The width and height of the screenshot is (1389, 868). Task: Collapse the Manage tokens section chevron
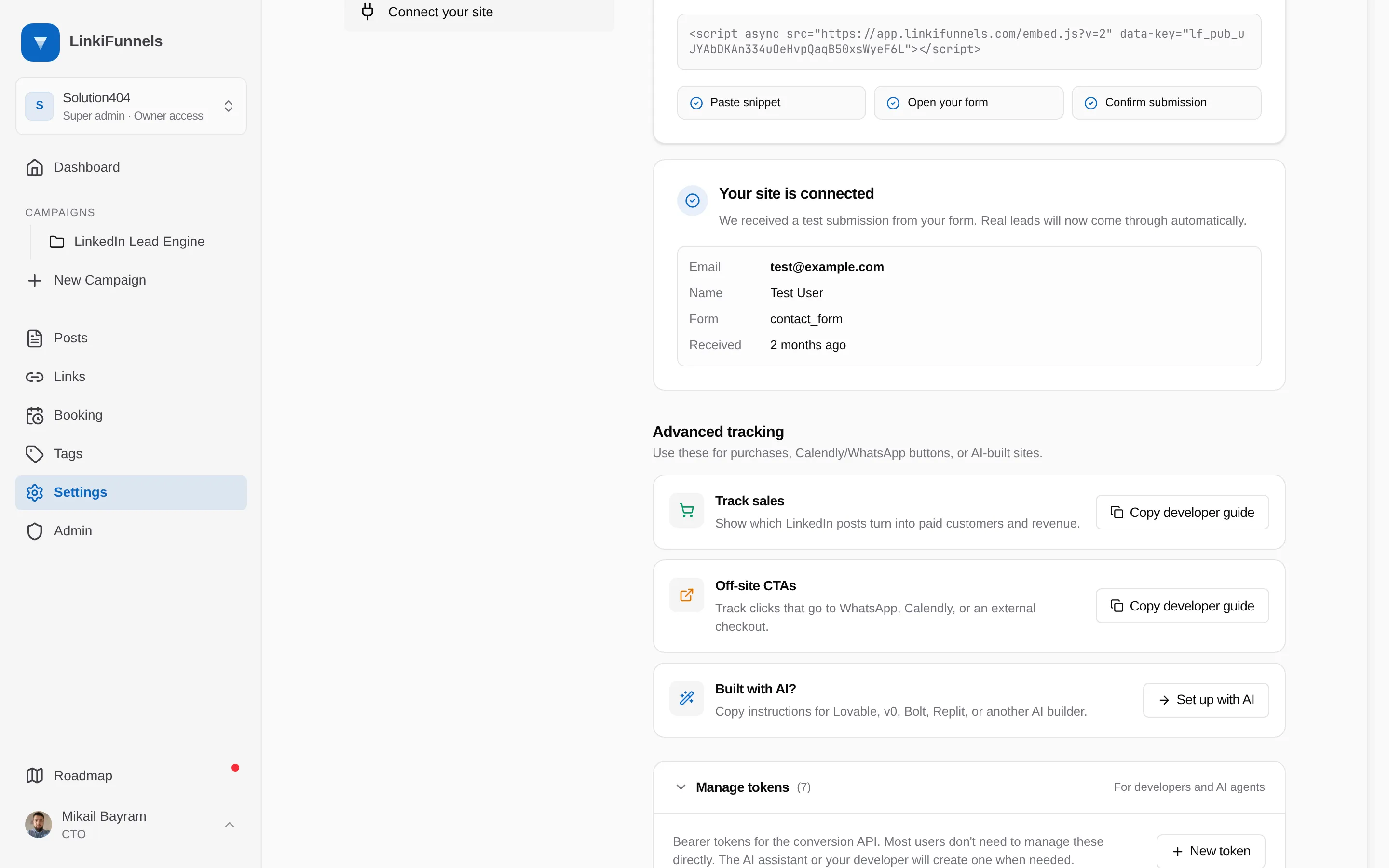tap(681, 787)
